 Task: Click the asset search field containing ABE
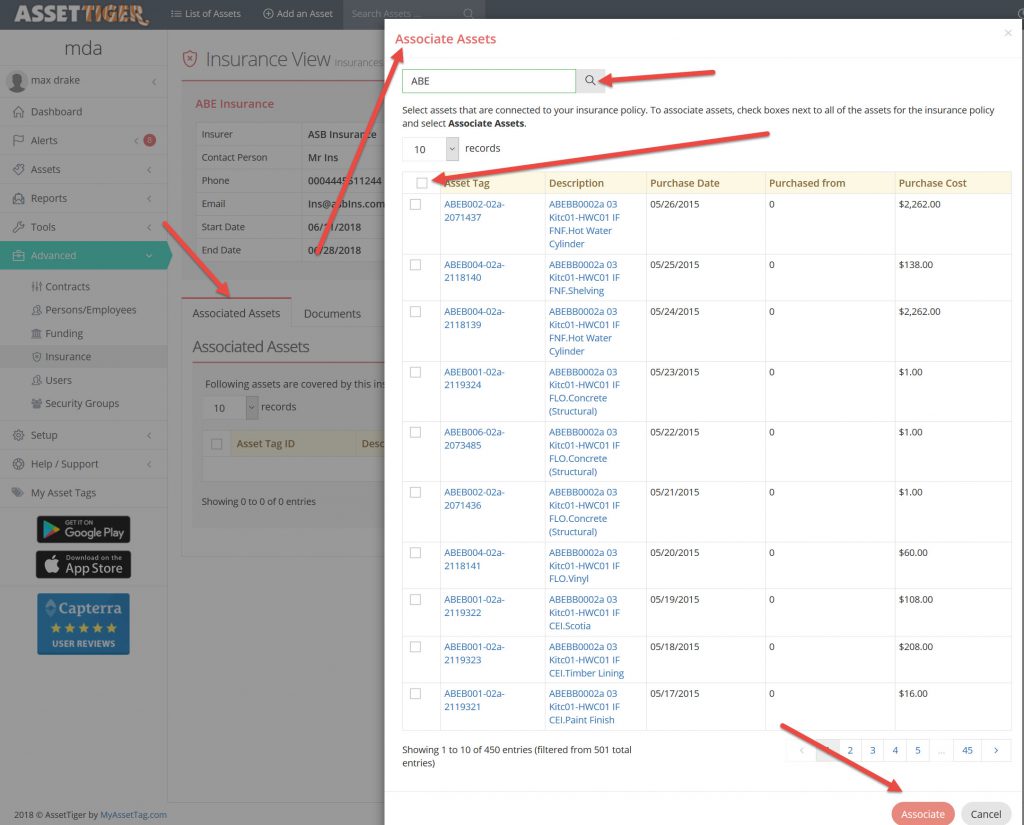[489, 81]
